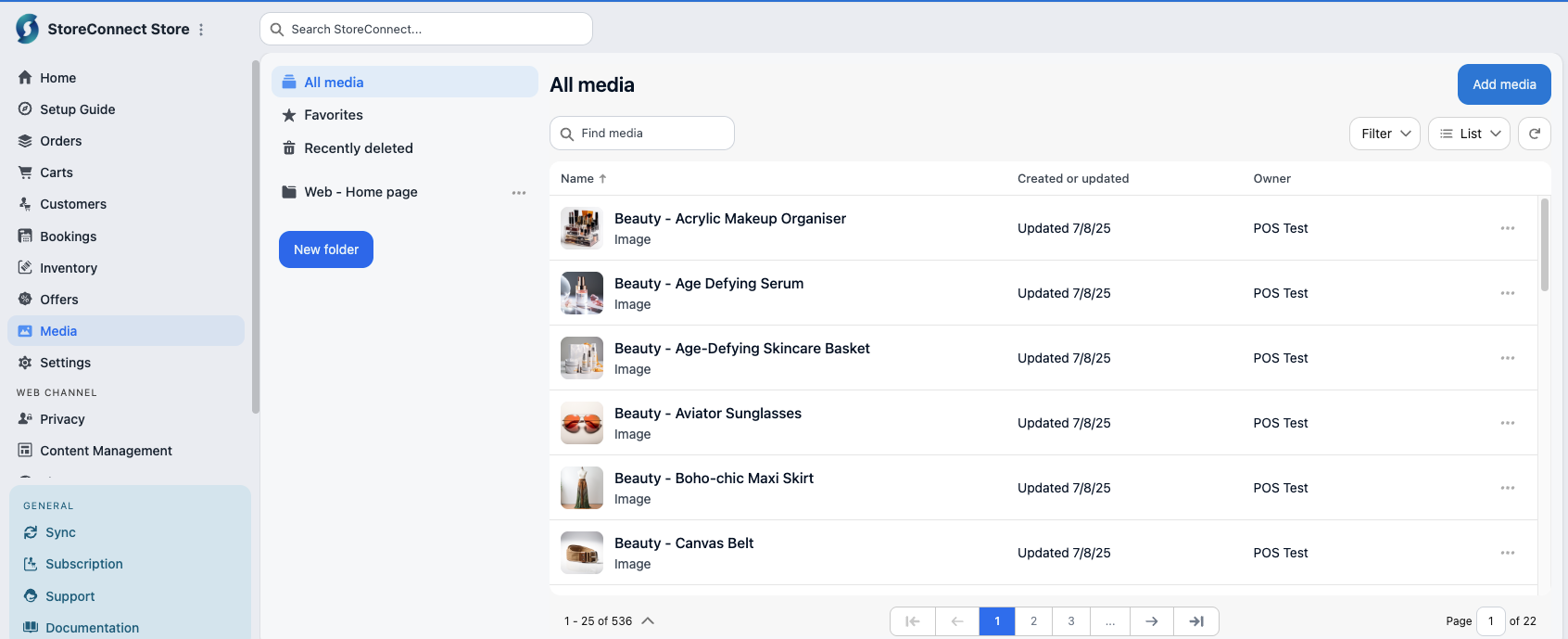Viewport: 1568px width, 639px height.
Task: Select current page 1 button
Action: [997, 621]
